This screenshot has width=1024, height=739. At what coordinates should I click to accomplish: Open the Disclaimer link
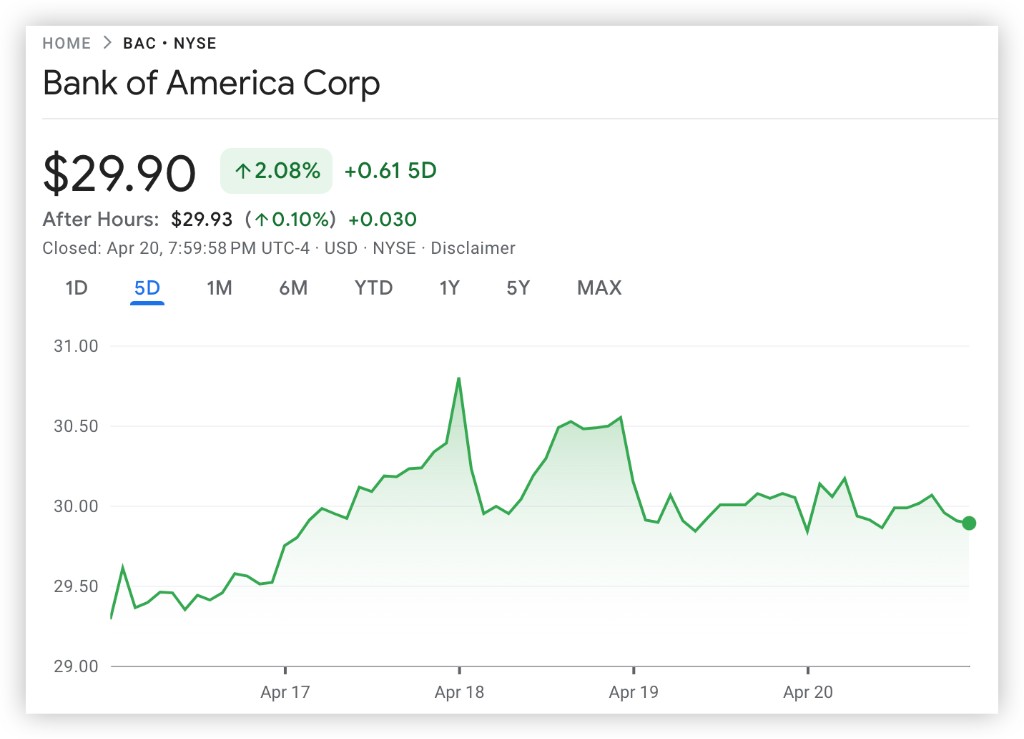click(473, 248)
